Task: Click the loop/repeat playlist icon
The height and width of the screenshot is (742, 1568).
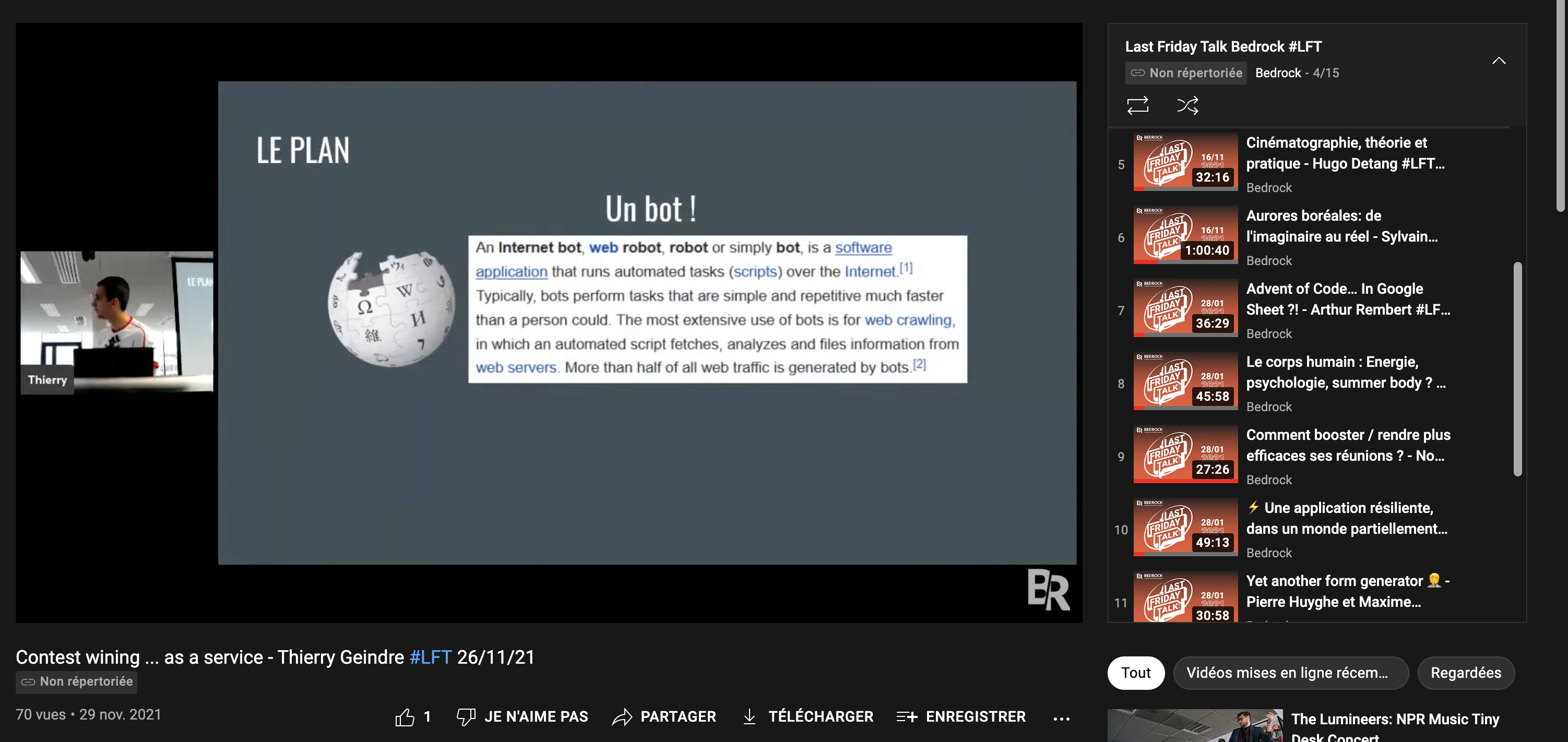Action: 1138,104
